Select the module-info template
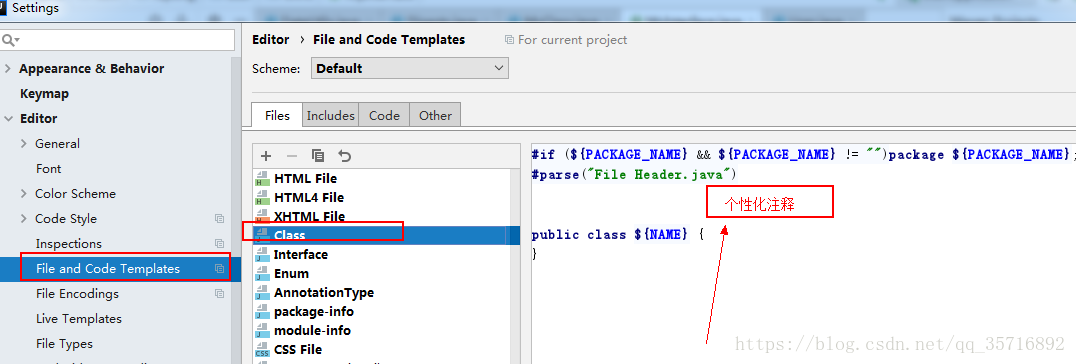 312,330
